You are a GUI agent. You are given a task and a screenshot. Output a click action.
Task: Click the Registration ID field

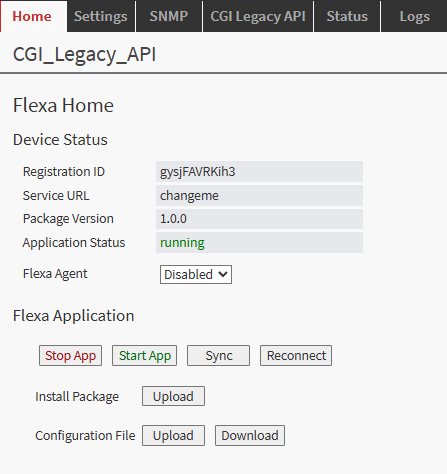pyautogui.click(x=259, y=172)
